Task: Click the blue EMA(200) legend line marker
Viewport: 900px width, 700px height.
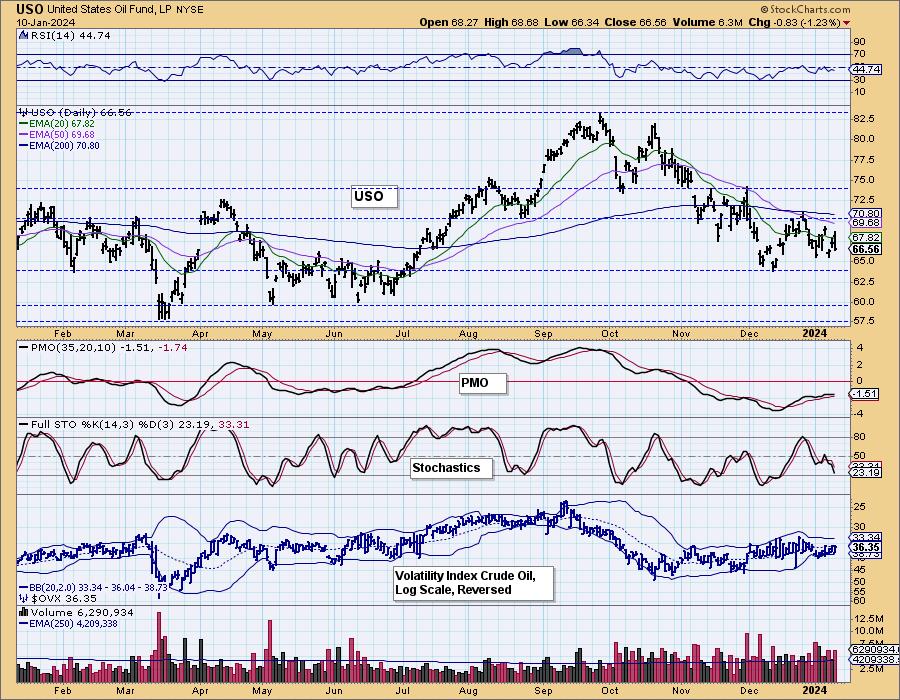Action: 24,146
